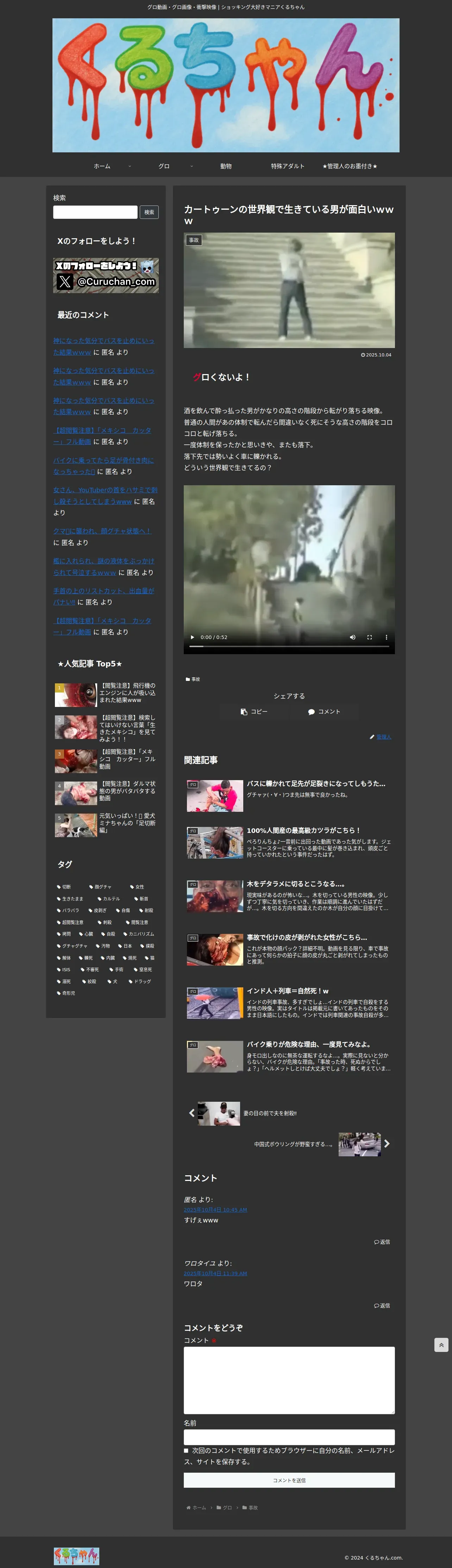
Task: Click the 事故 label on the featured image
Action: (x=194, y=240)
